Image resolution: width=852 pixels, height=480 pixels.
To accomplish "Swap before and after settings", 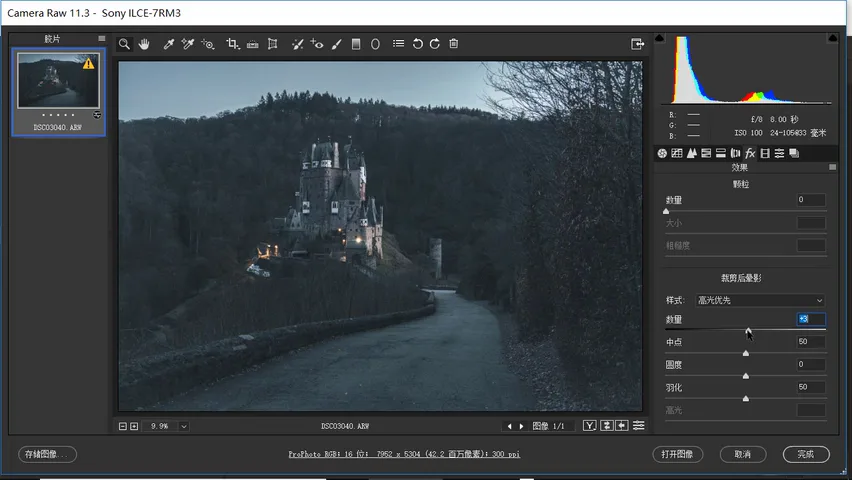I will tap(606, 426).
